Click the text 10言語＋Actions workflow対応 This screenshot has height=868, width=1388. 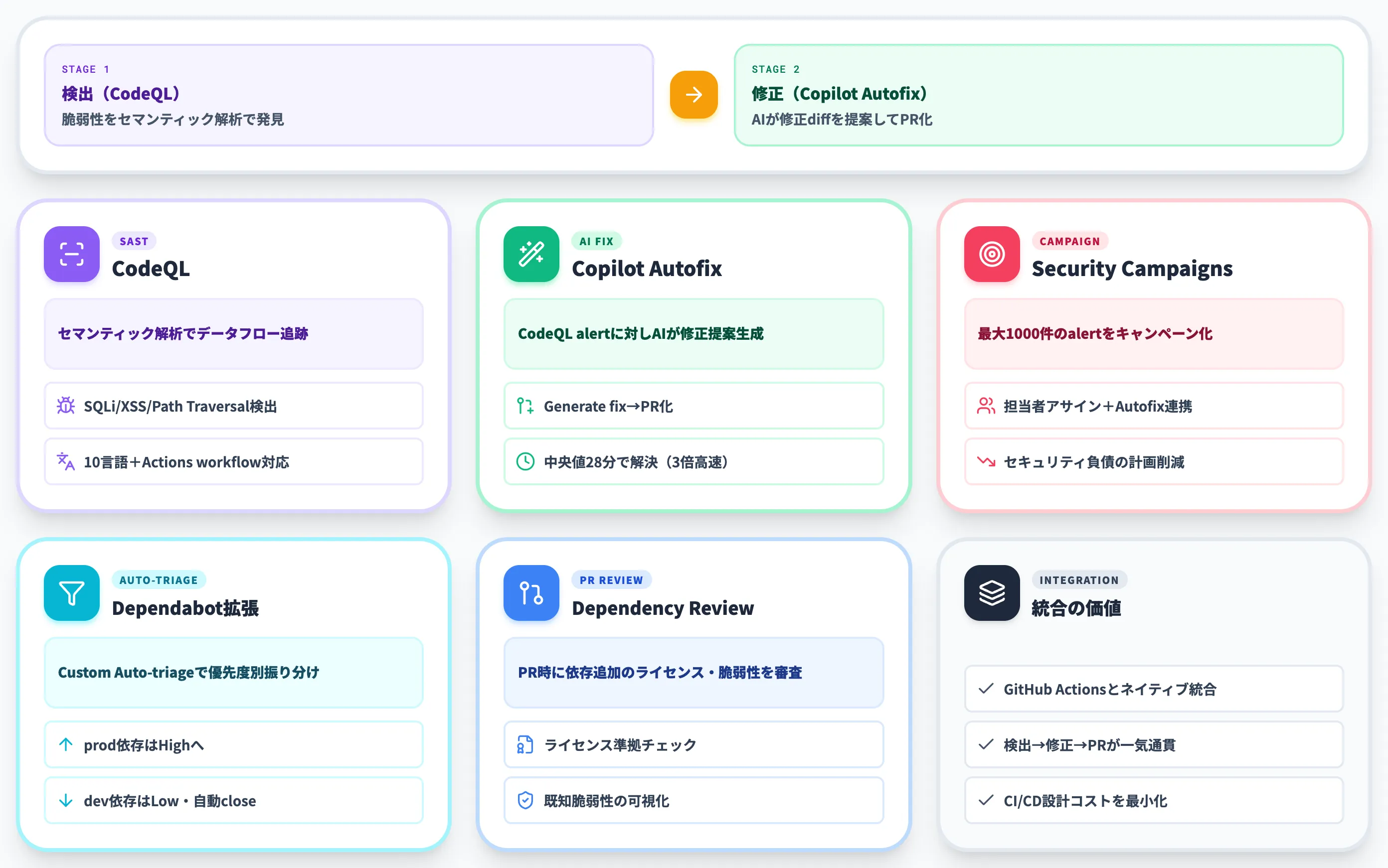pos(186,461)
